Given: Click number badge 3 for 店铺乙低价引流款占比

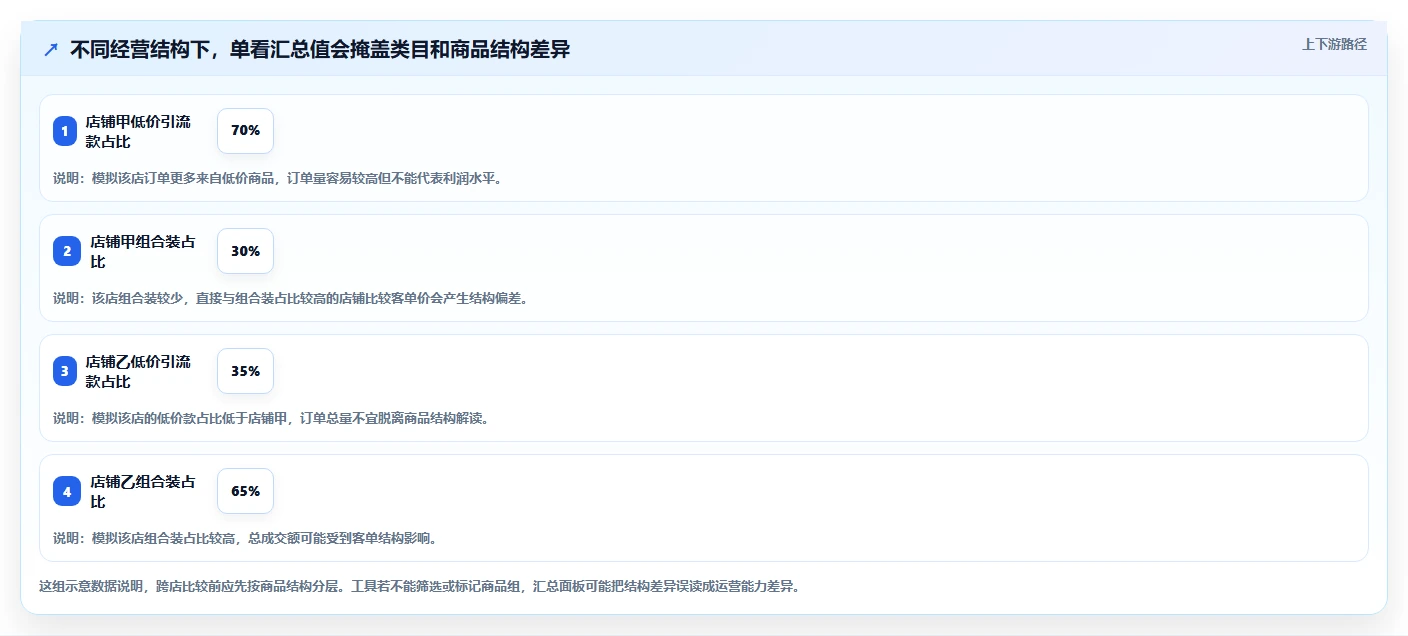Looking at the screenshot, I should 65,371.
